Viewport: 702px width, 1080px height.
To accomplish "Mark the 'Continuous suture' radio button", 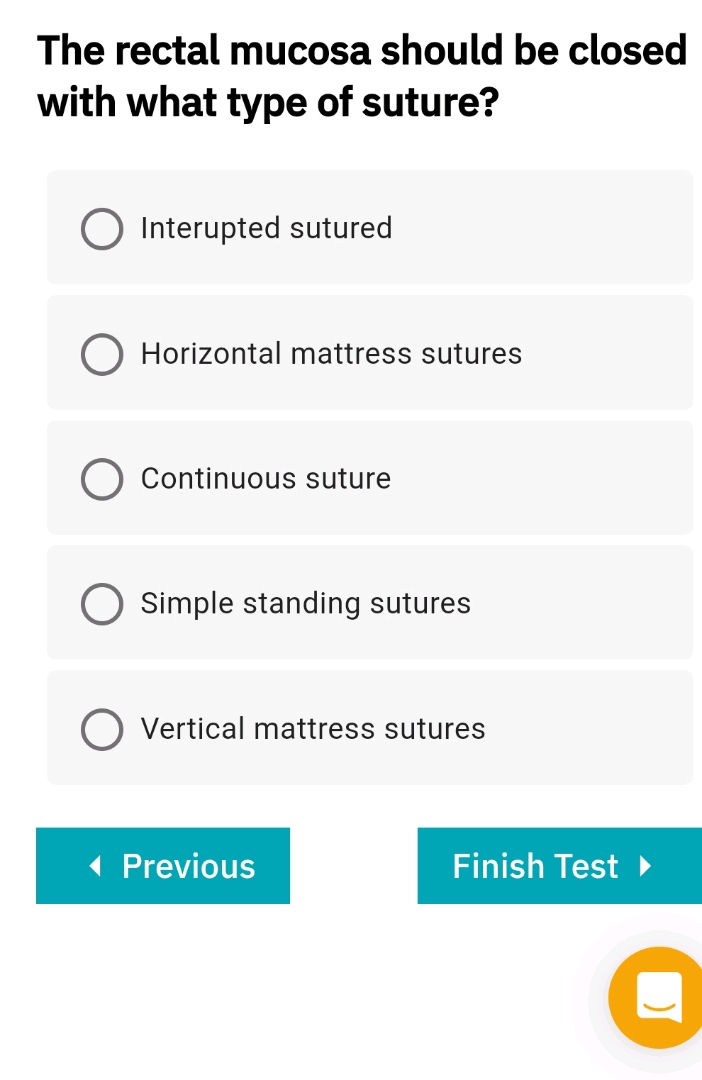I will tap(102, 479).
